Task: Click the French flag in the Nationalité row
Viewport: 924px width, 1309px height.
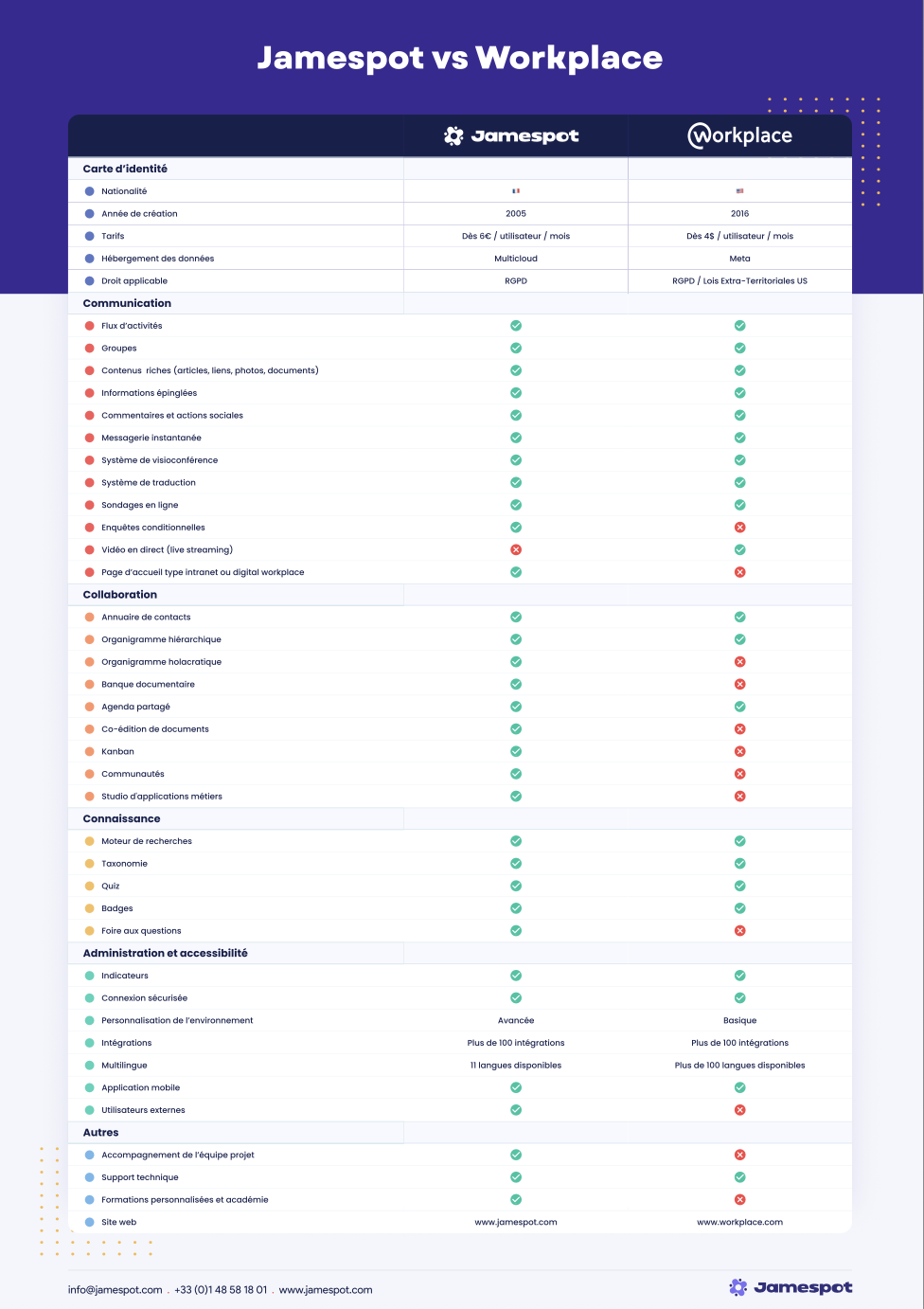Action: coord(516,191)
